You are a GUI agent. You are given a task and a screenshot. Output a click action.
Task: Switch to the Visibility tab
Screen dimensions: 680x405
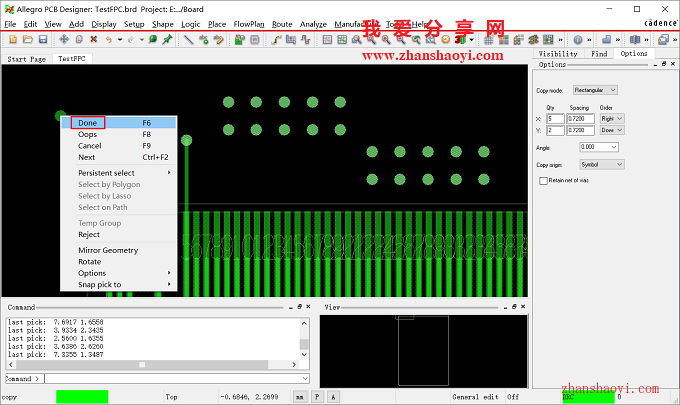coord(558,54)
